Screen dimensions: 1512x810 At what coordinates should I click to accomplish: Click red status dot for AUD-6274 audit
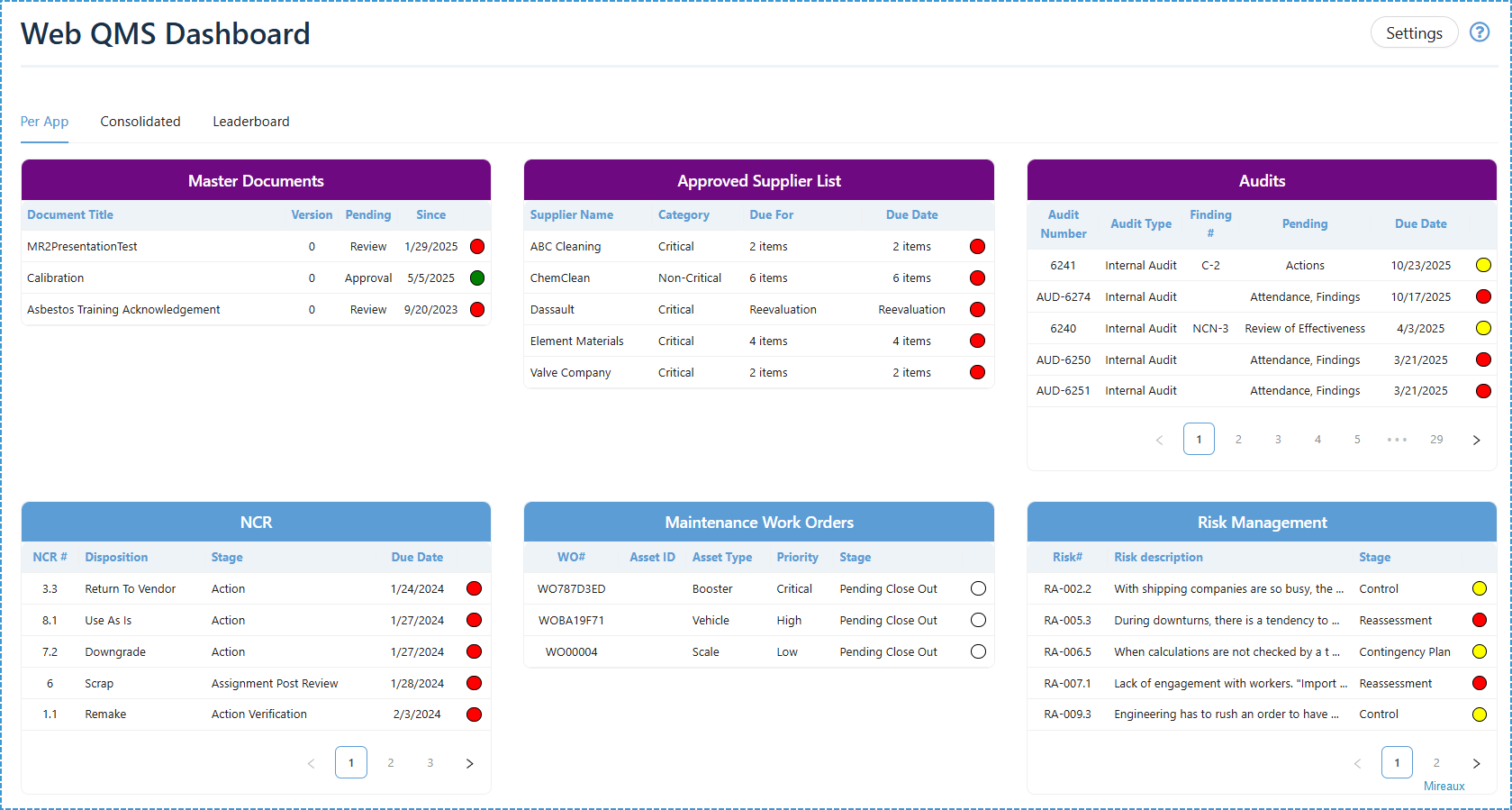coord(1483,296)
